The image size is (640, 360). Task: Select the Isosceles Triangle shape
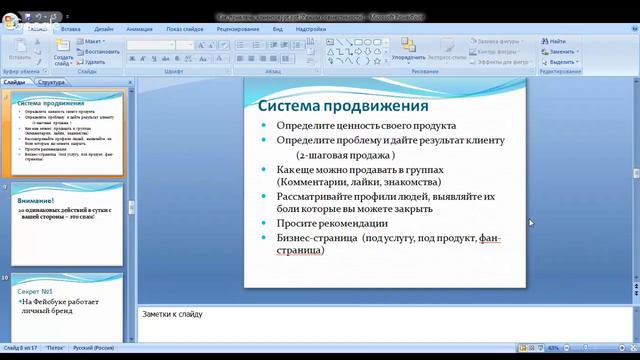coord(330,52)
